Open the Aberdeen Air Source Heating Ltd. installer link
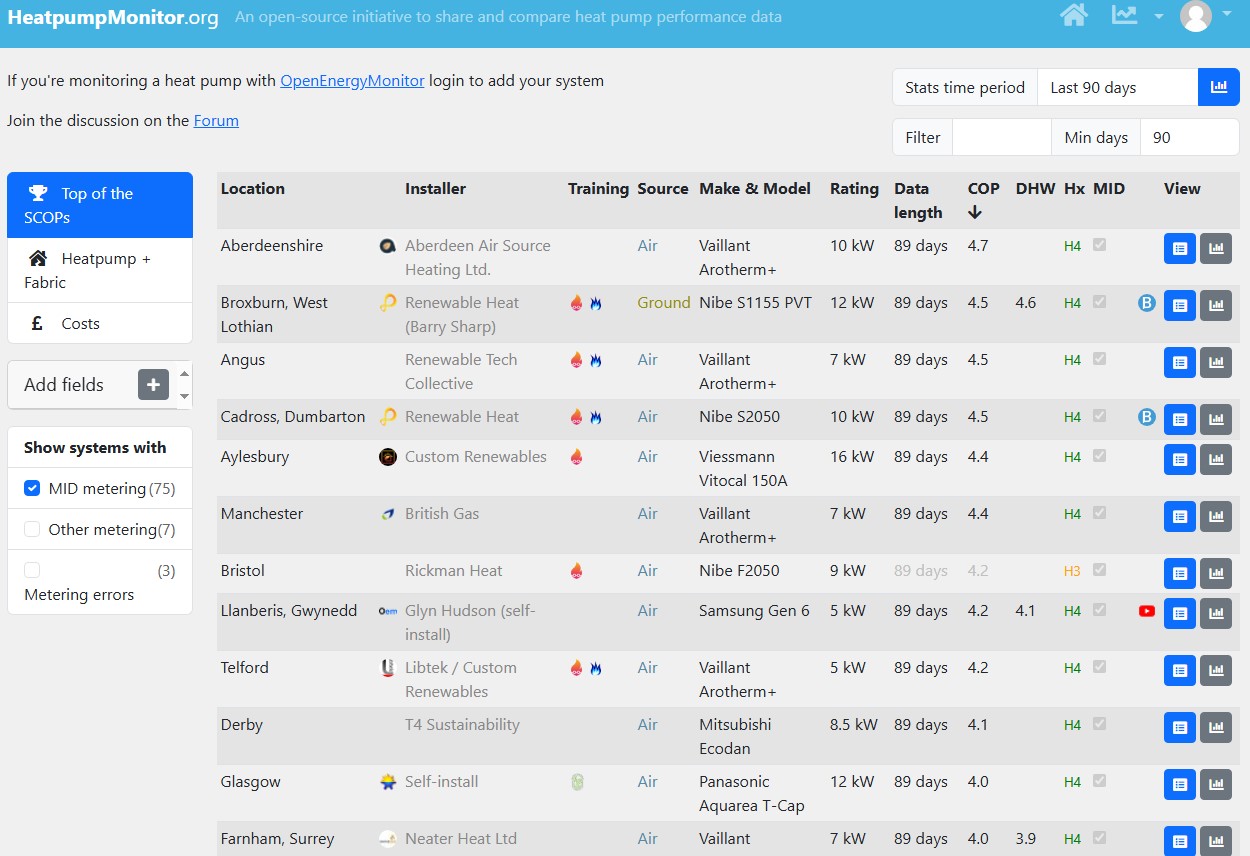1250x856 pixels. (478, 257)
